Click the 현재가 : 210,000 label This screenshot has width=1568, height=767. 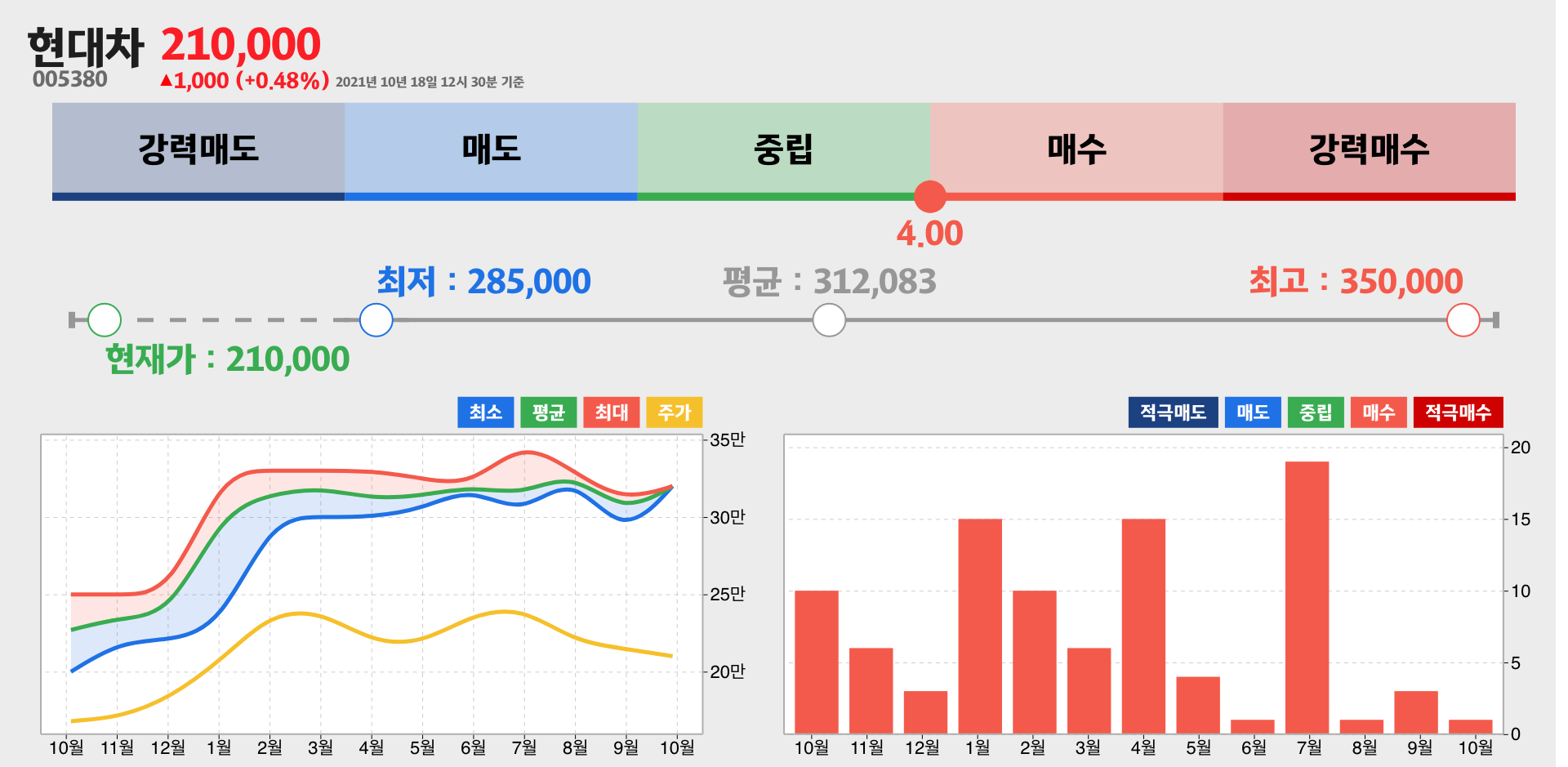228,359
